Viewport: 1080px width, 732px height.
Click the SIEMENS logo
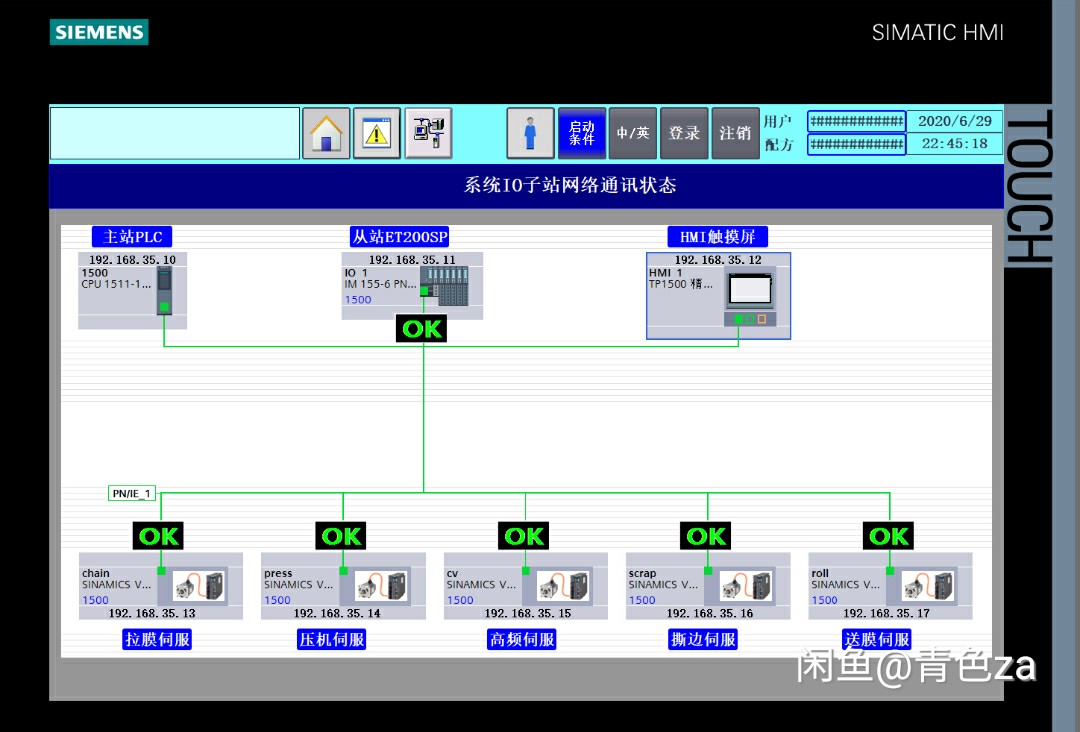pos(99,32)
